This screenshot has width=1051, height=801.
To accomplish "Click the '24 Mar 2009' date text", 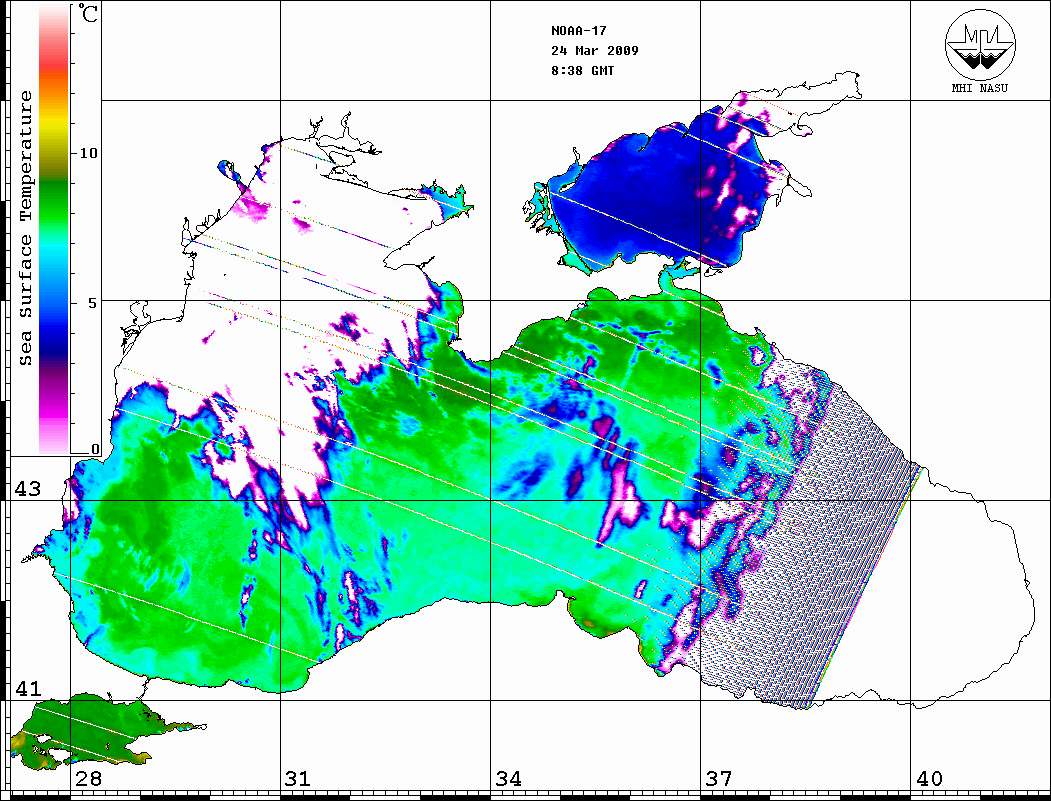I will coord(595,51).
